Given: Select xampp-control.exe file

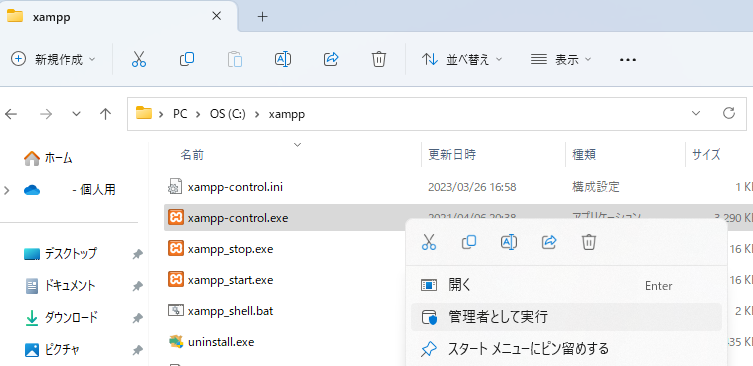Looking at the screenshot, I should click(238, 218).
